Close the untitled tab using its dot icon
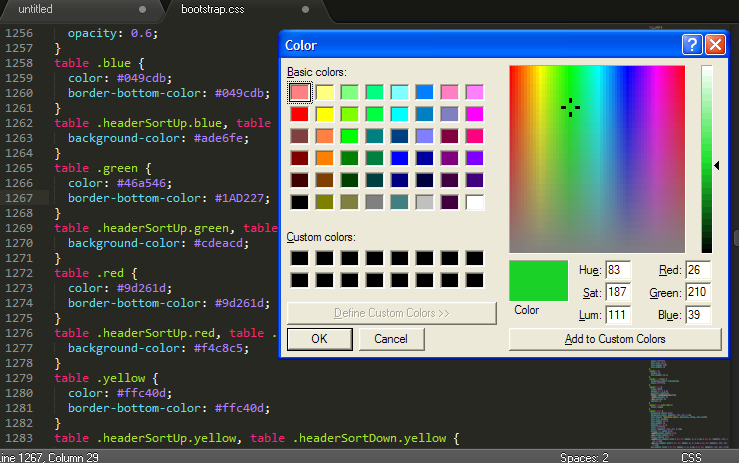This screenshot has width=739, height=463. coord(142,9)
